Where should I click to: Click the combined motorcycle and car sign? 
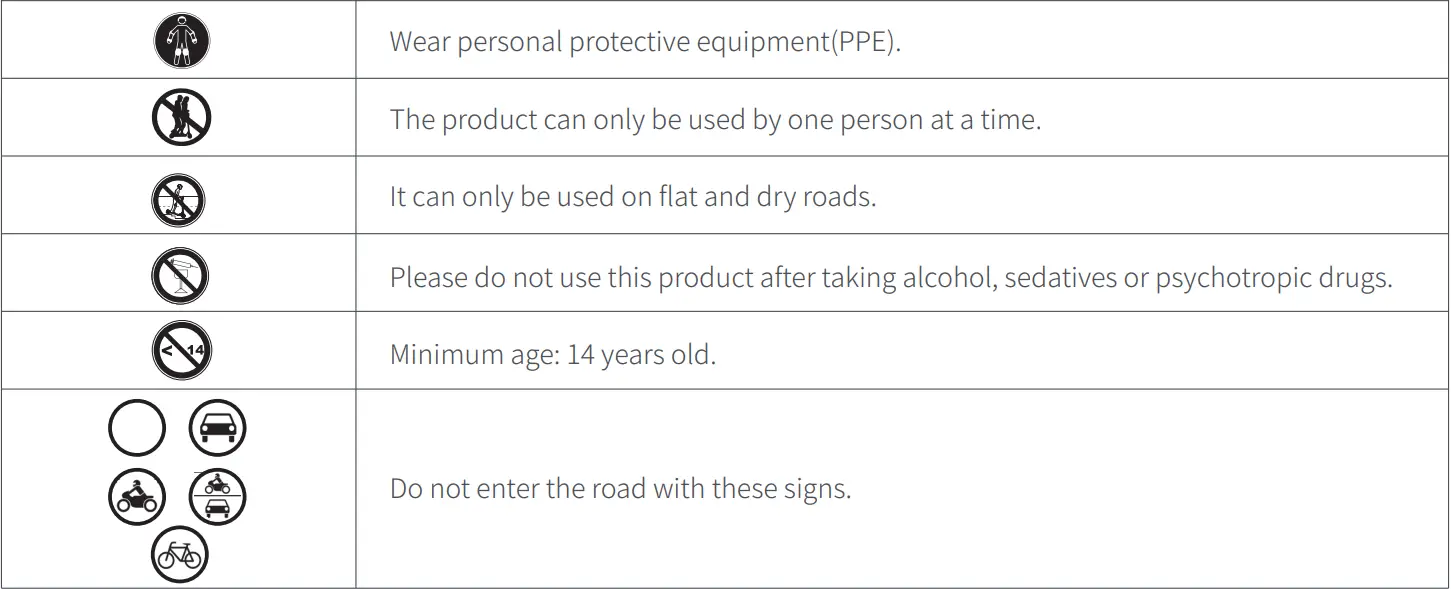click(217, 495)
